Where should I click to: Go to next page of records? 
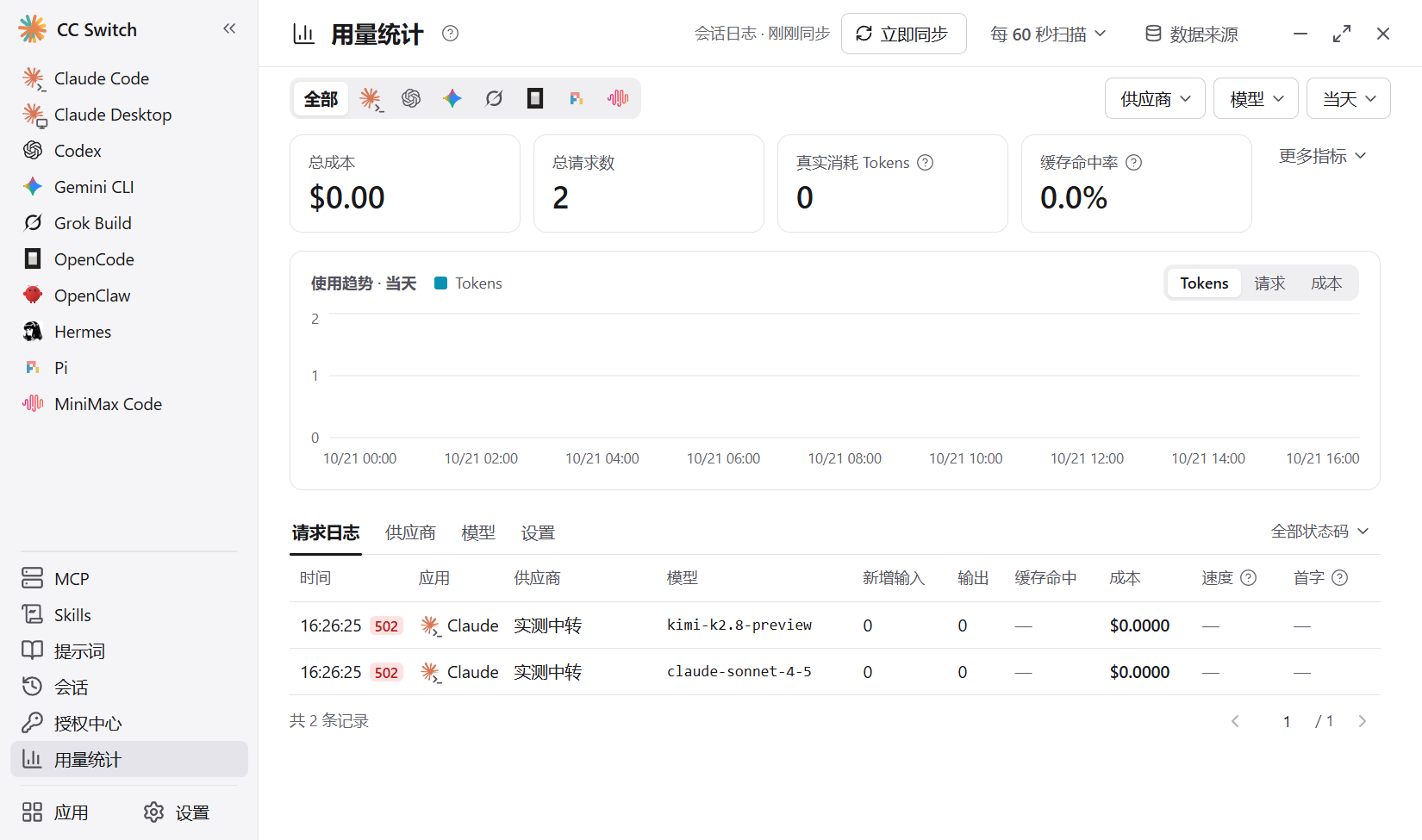pos(1363,721)
